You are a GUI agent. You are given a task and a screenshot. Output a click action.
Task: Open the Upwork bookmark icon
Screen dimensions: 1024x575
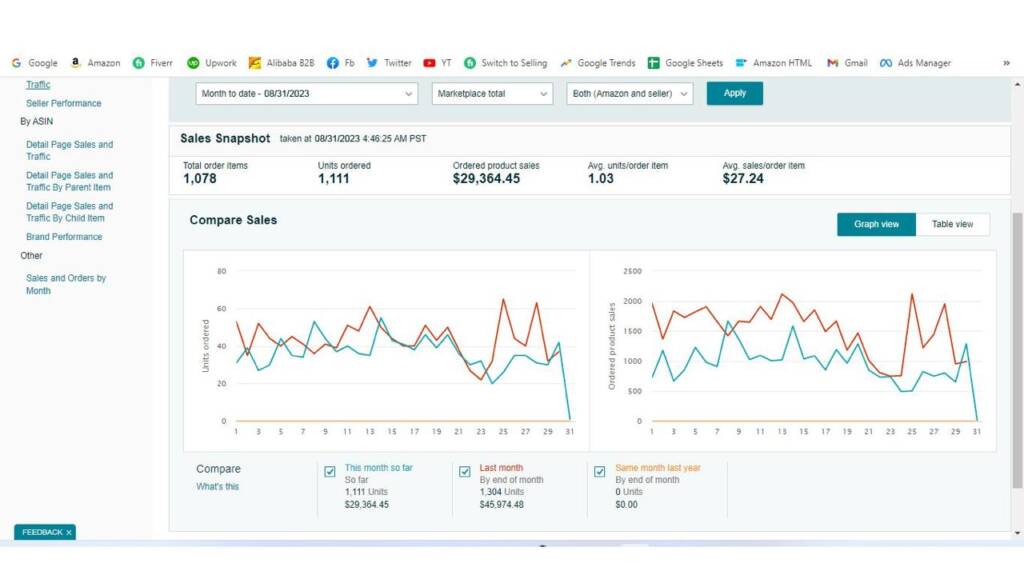click(x=194, y=63)
